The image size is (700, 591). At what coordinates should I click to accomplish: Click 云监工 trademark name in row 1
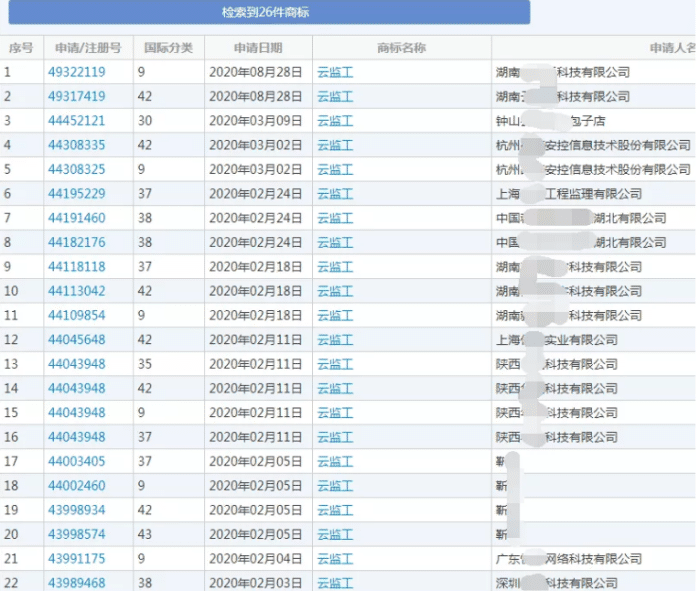335,72
